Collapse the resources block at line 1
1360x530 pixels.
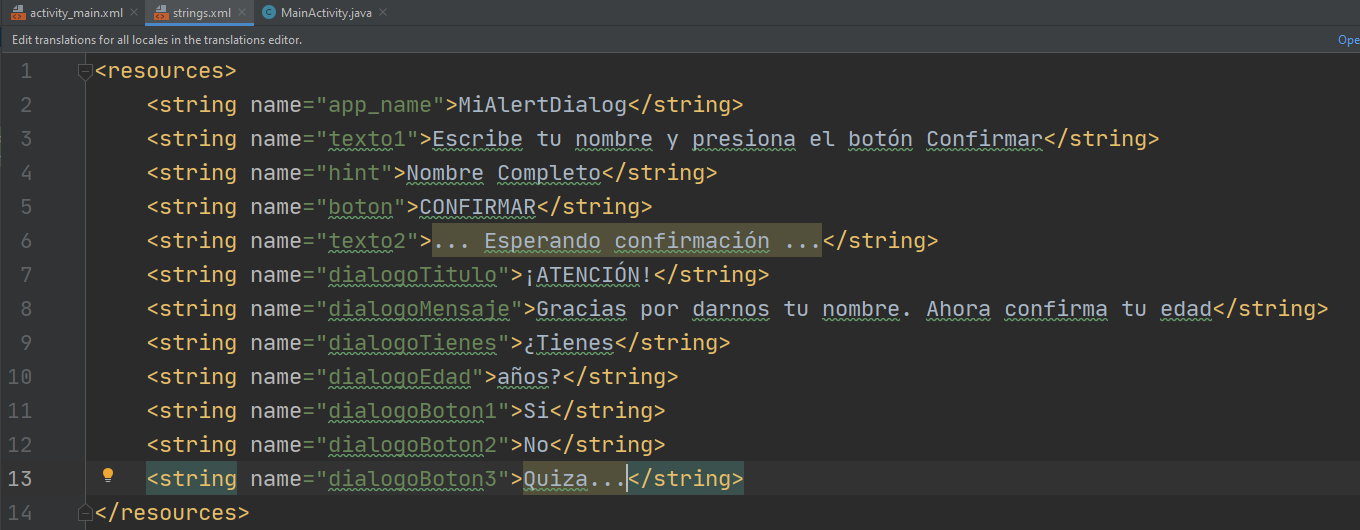click(85, 72)
